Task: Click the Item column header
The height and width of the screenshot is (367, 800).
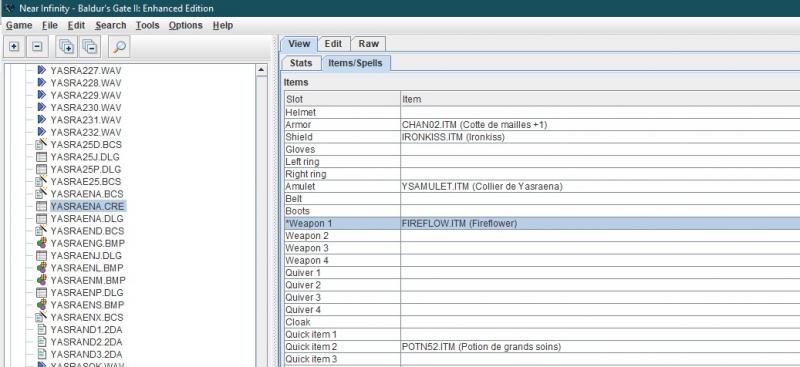Action: click(x=601, y=99)
